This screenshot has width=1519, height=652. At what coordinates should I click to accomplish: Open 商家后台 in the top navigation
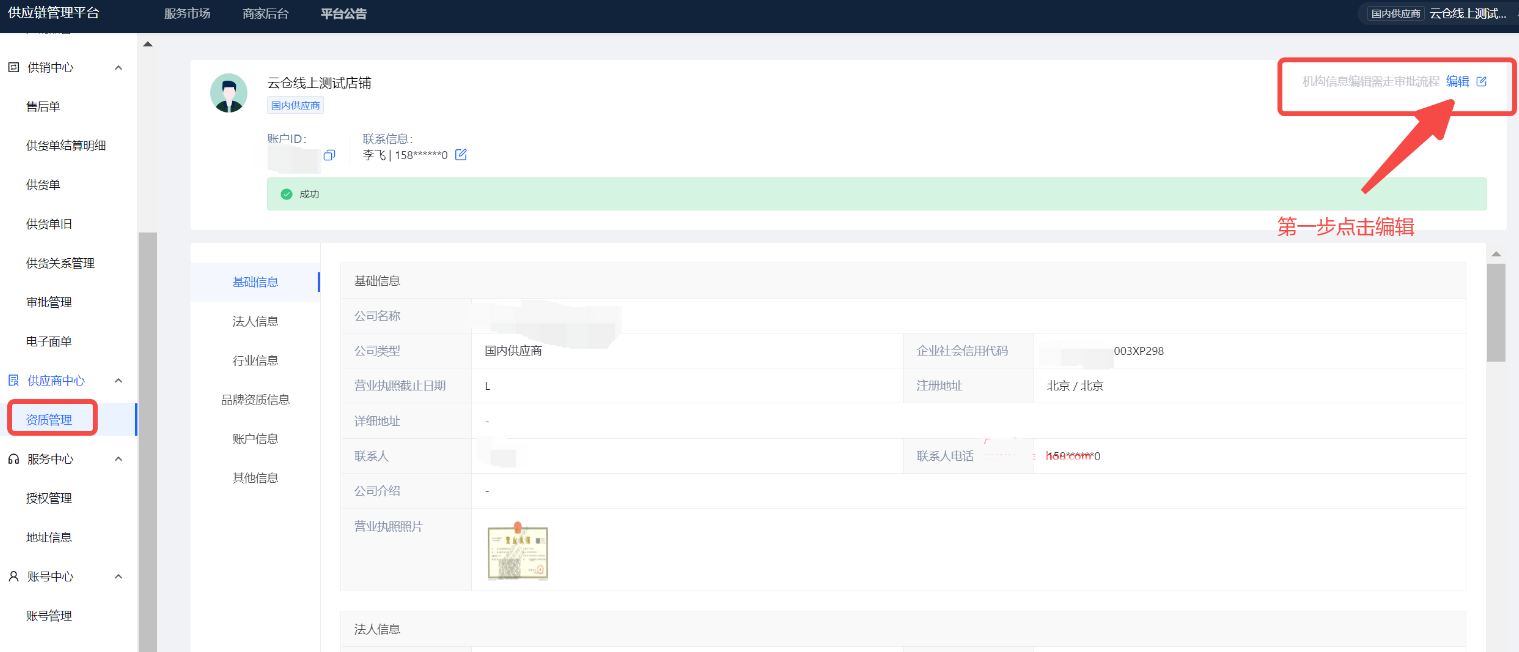click(265, 14)
